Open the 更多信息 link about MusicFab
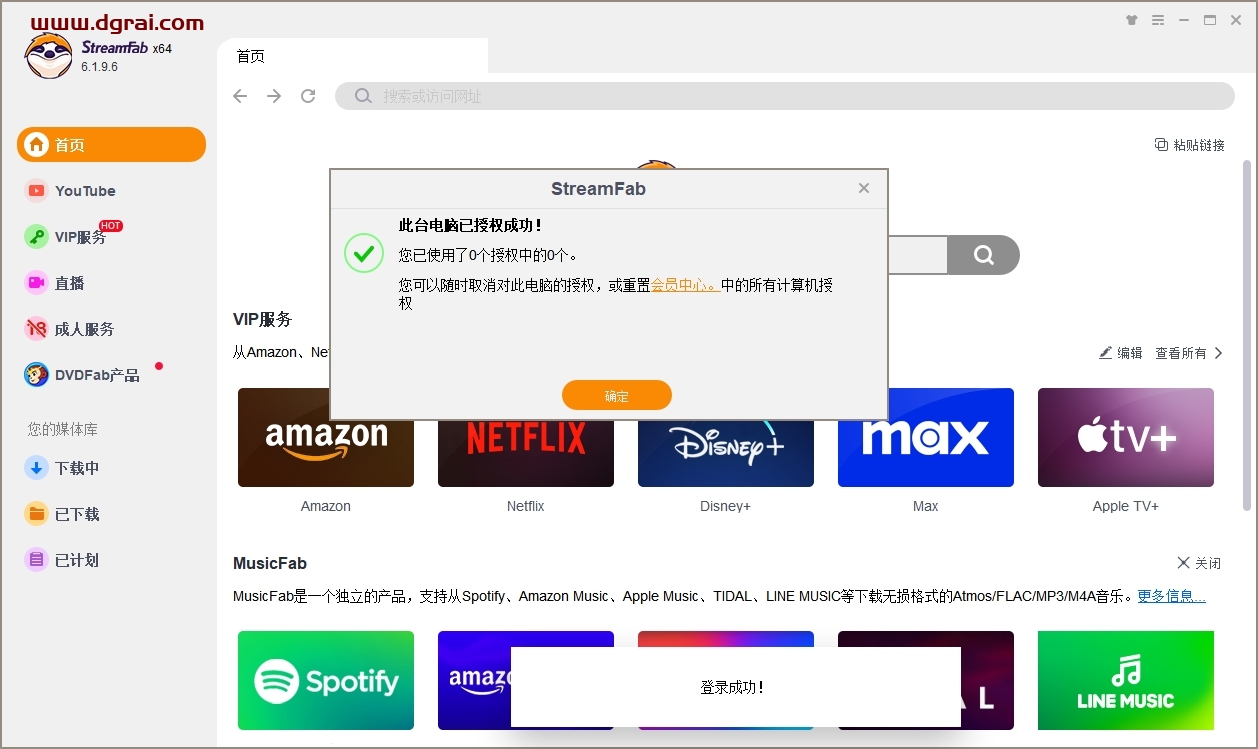The image size is (1258, 749). pos(1170,595)
